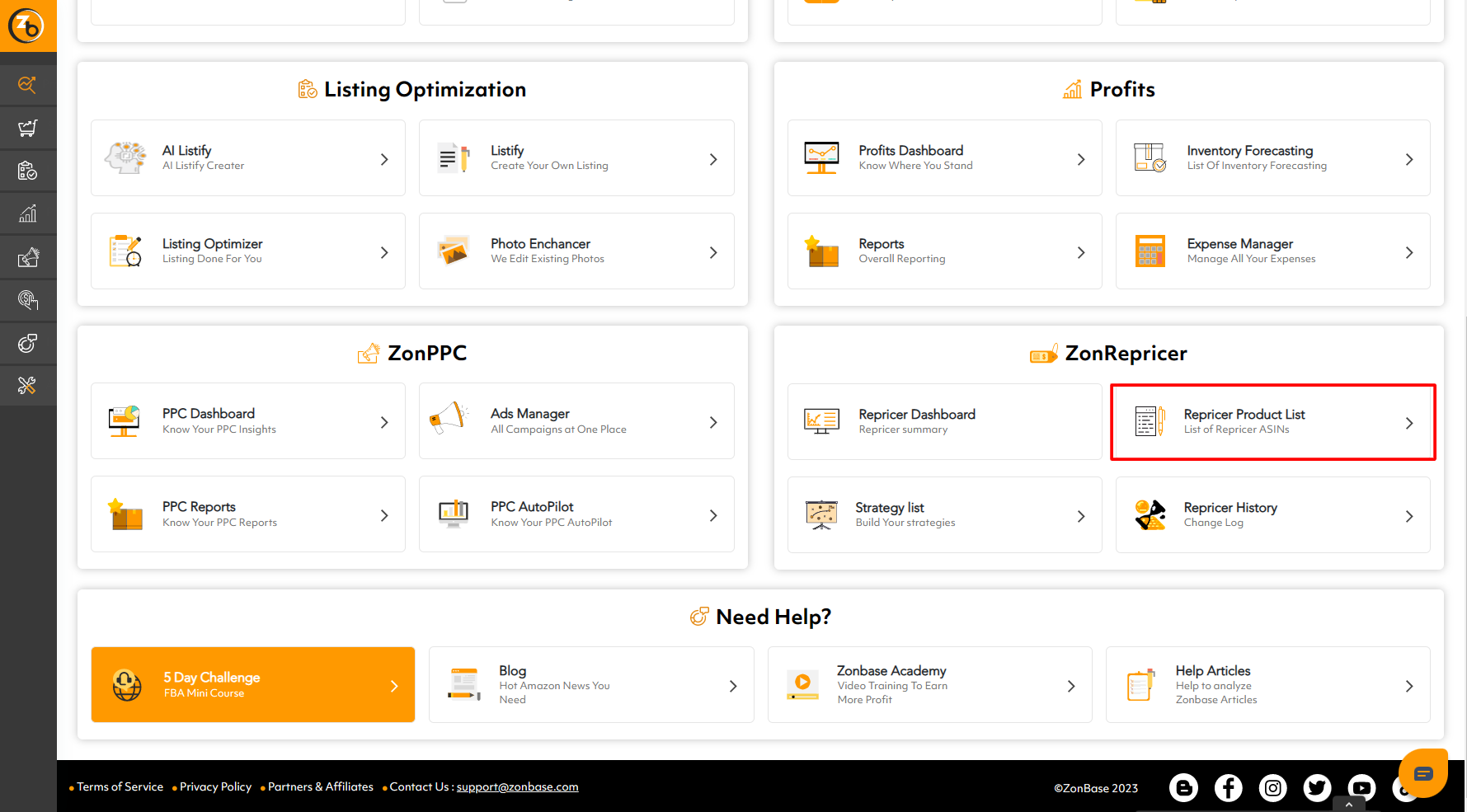Click the Profits Dashboard monitor icon

(x=821, y=157)
